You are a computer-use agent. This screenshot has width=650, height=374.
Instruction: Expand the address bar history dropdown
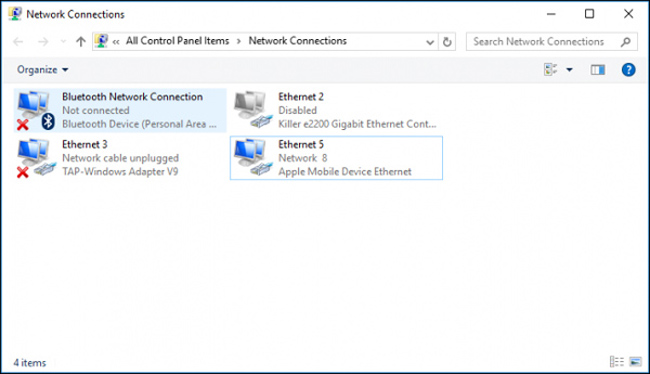(x=430, y=42)
